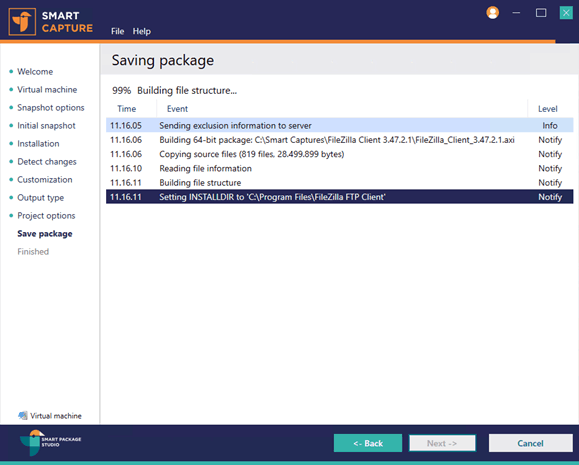Click the Cancel button
Image resolution: width=579 pixels, height=465 pixels.
pyautogui.click(x=530, y=443)
